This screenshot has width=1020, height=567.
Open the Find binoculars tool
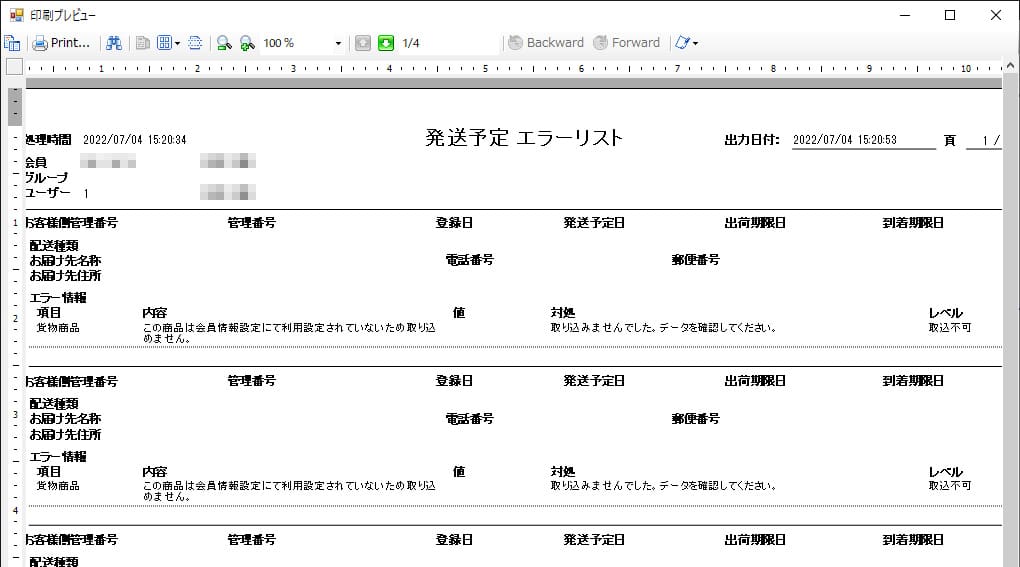click(114, 43)
